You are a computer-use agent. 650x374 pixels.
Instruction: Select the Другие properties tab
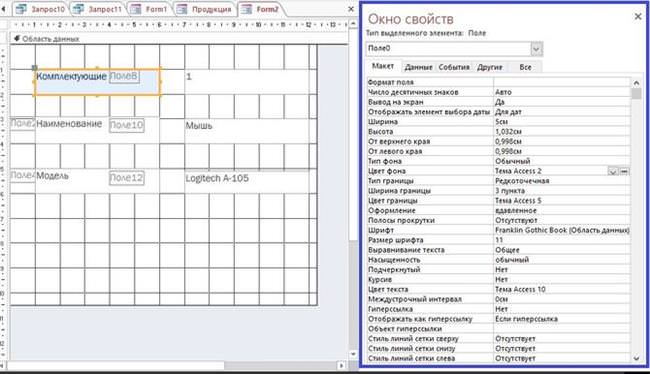tap(490, 67)
